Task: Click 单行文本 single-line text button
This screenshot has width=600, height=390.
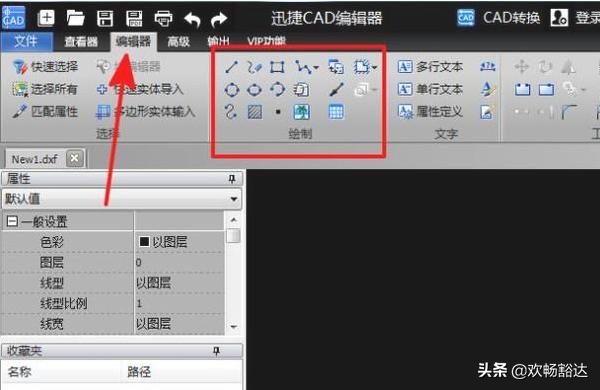Action: click(430, 90)
